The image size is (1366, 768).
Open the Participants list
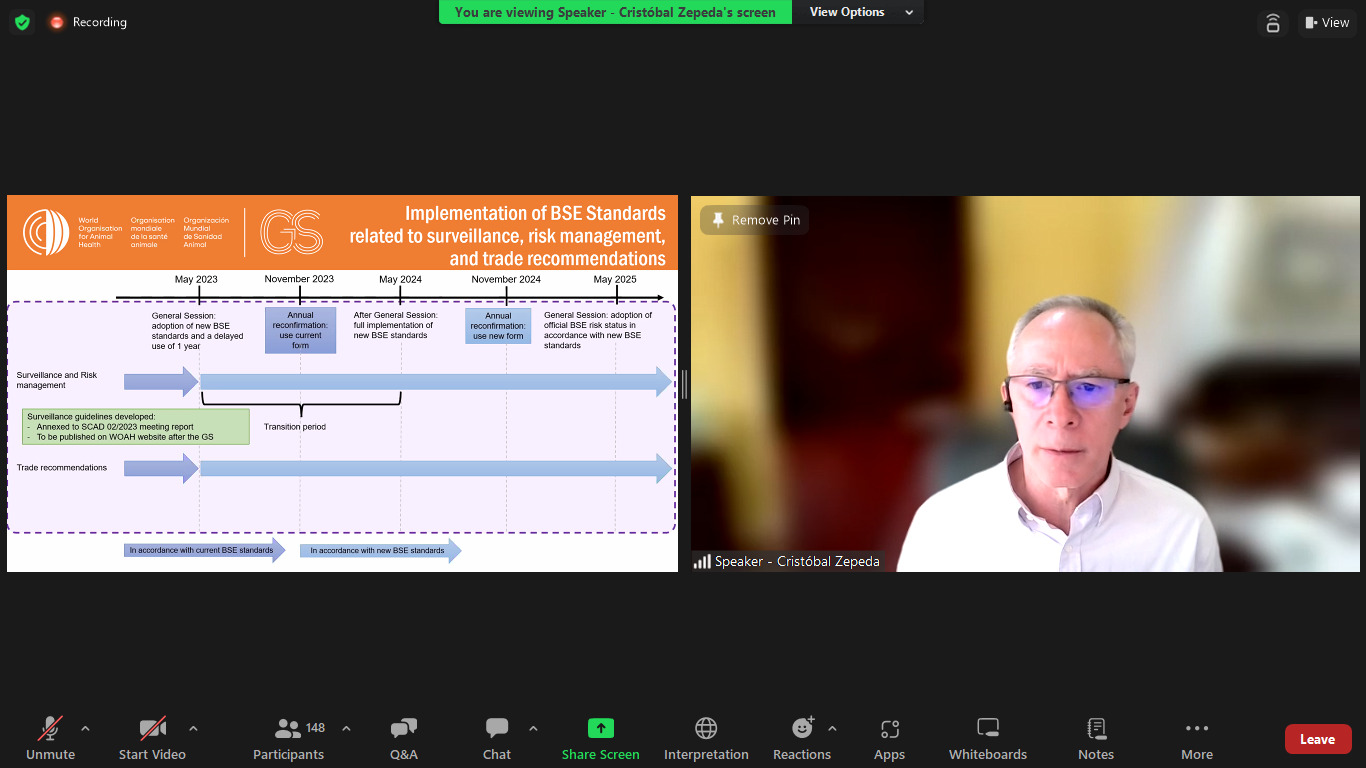point(289,738)
